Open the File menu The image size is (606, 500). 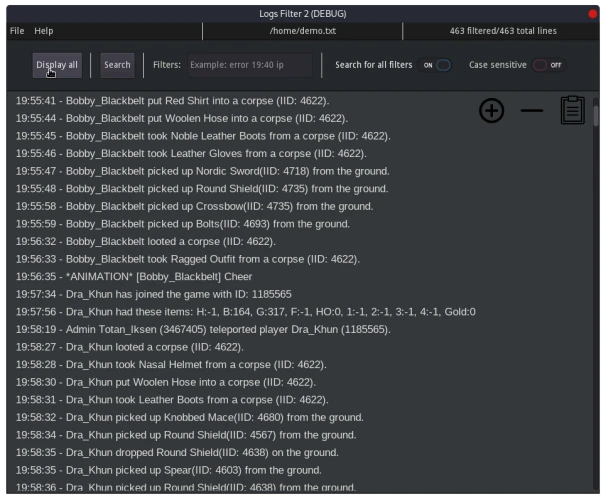[x=17, y=31]
